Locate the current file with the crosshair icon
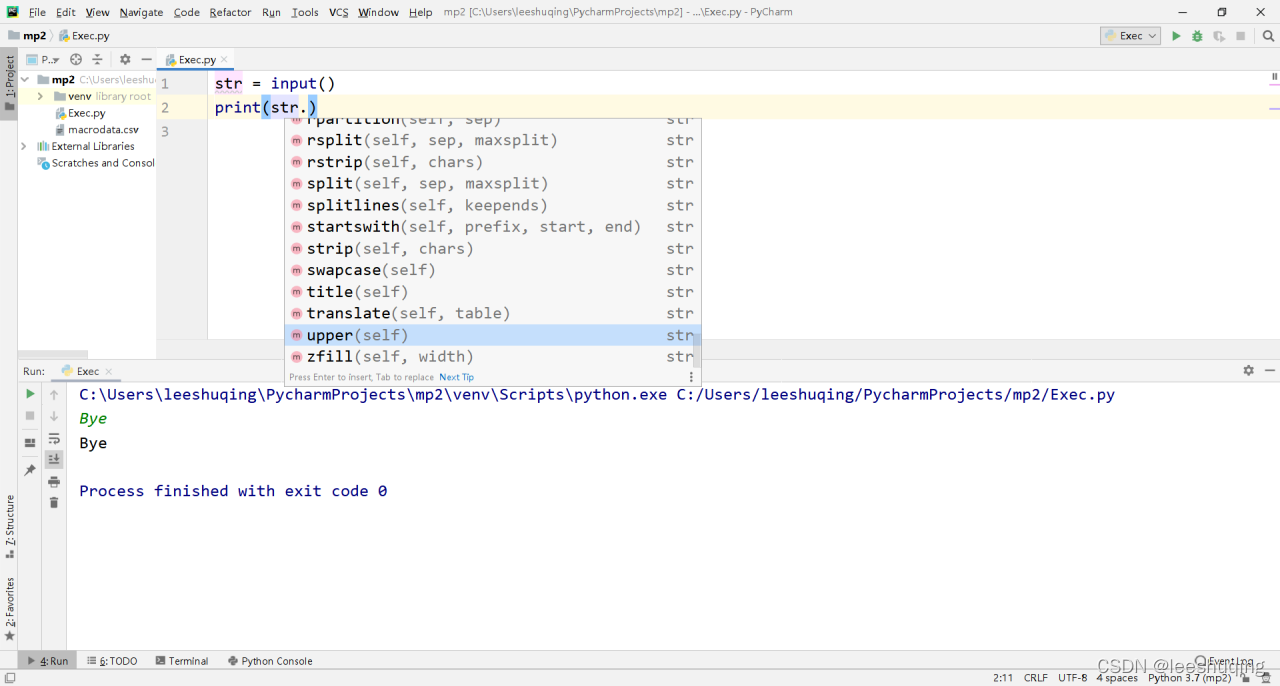 point(75,60)
